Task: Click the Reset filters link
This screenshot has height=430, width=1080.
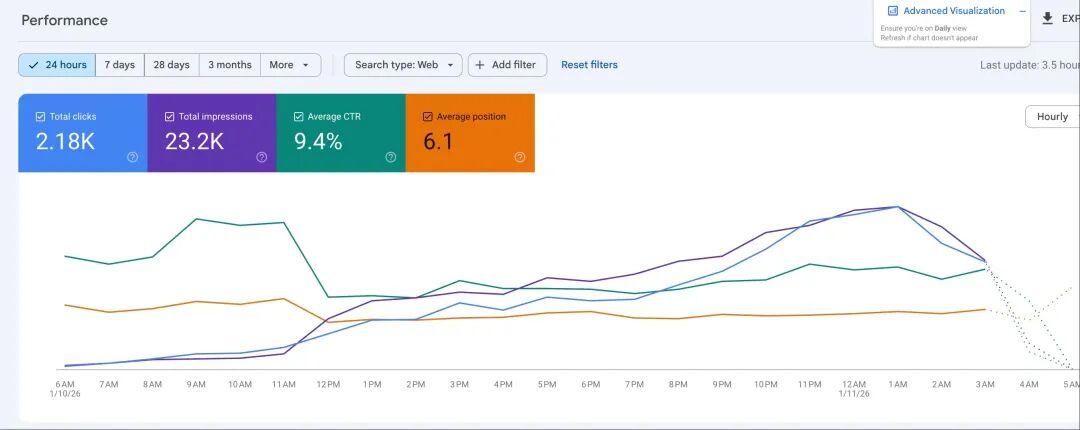Action: (x=589, y=65)
